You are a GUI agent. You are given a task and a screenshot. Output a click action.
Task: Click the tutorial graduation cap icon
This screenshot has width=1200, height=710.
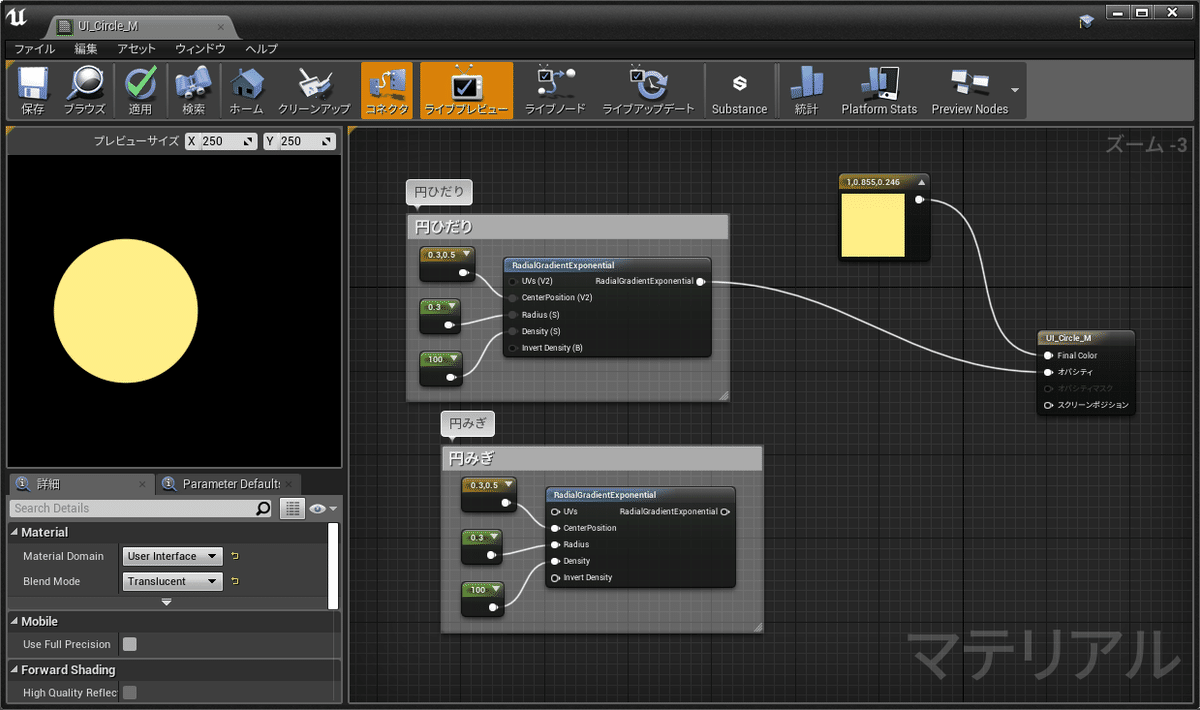click(x=1087, y=21)
